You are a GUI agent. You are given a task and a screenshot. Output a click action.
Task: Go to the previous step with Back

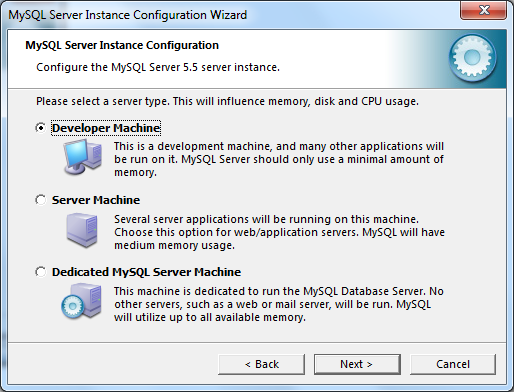[x=262, y=364]
